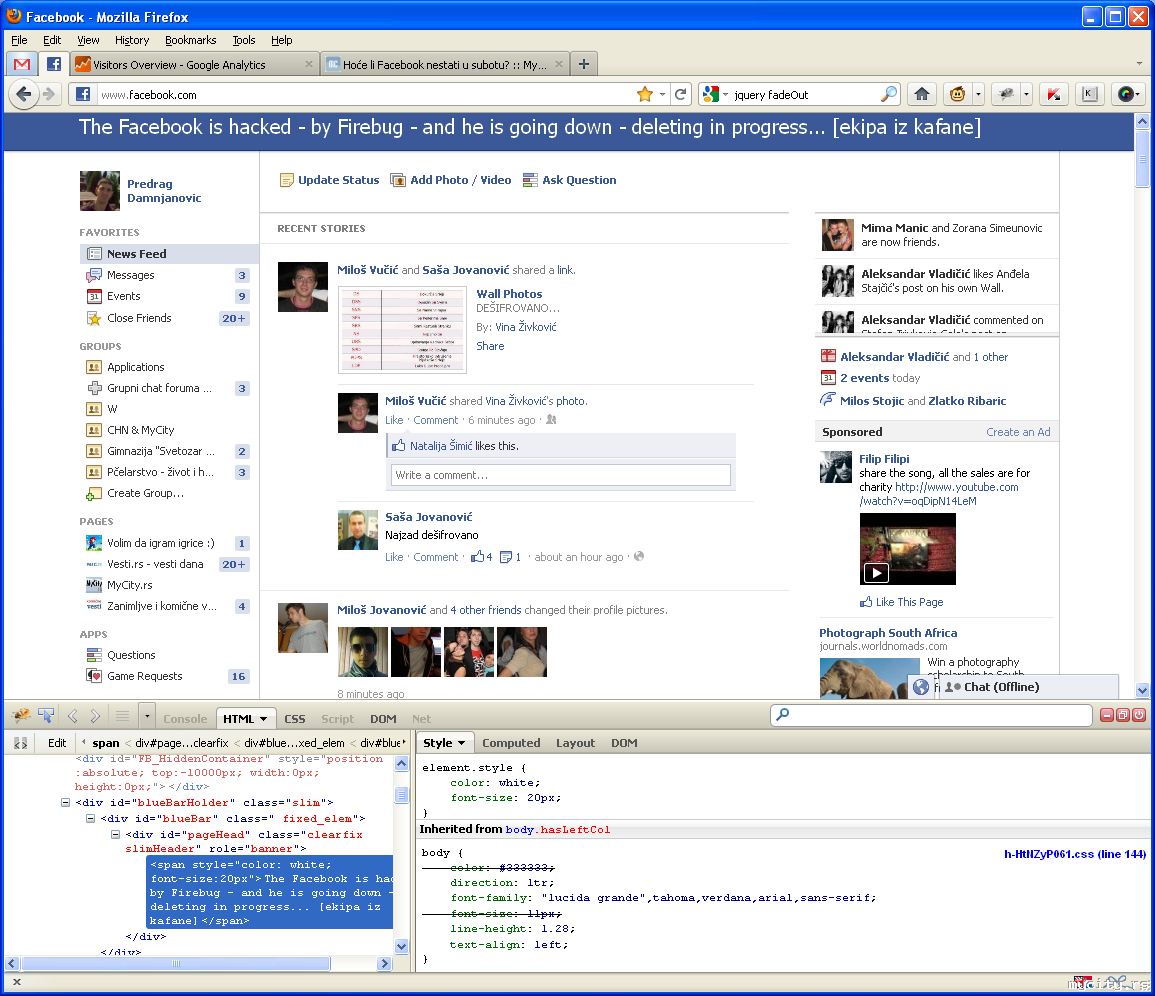The height and width of the screenshot is (996, 1155).
Task: Open the Firebug command line dropdown
Action: pyautogui.click(x=147, y=715)
